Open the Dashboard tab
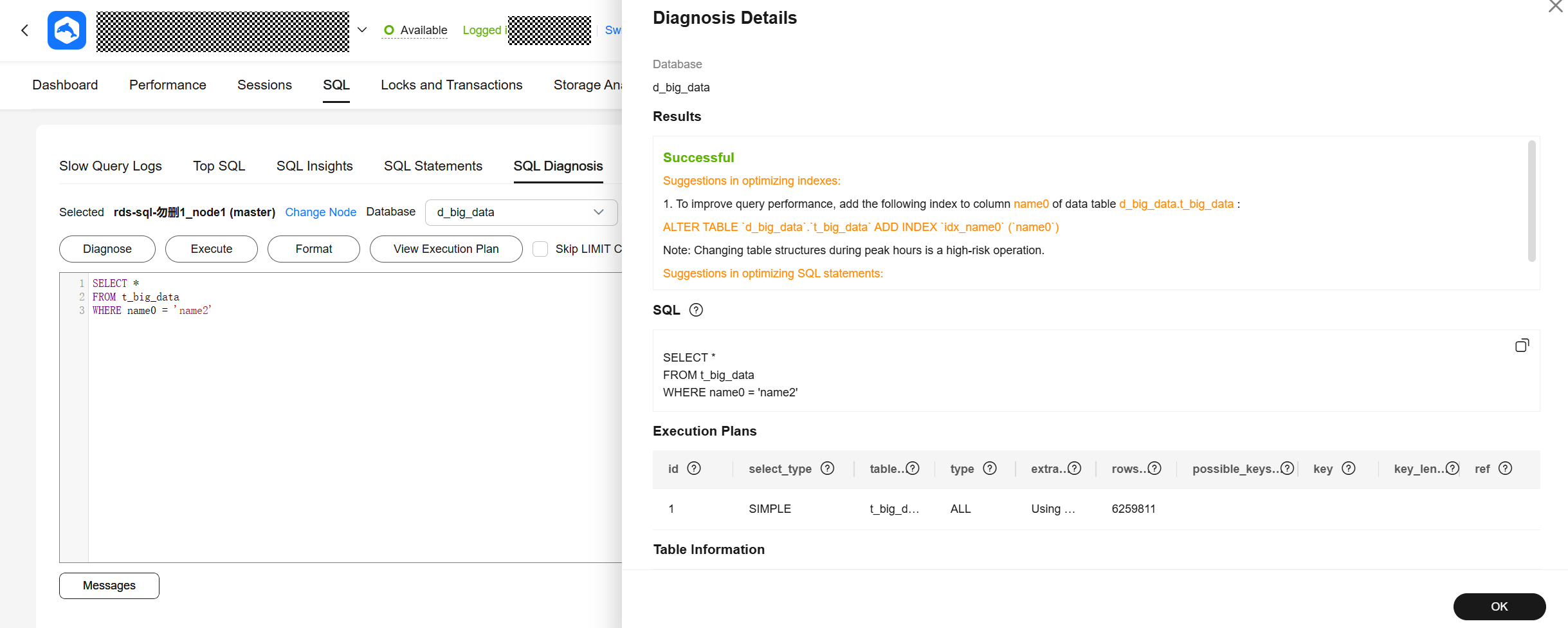The image size is (1568, 628). 65,85
